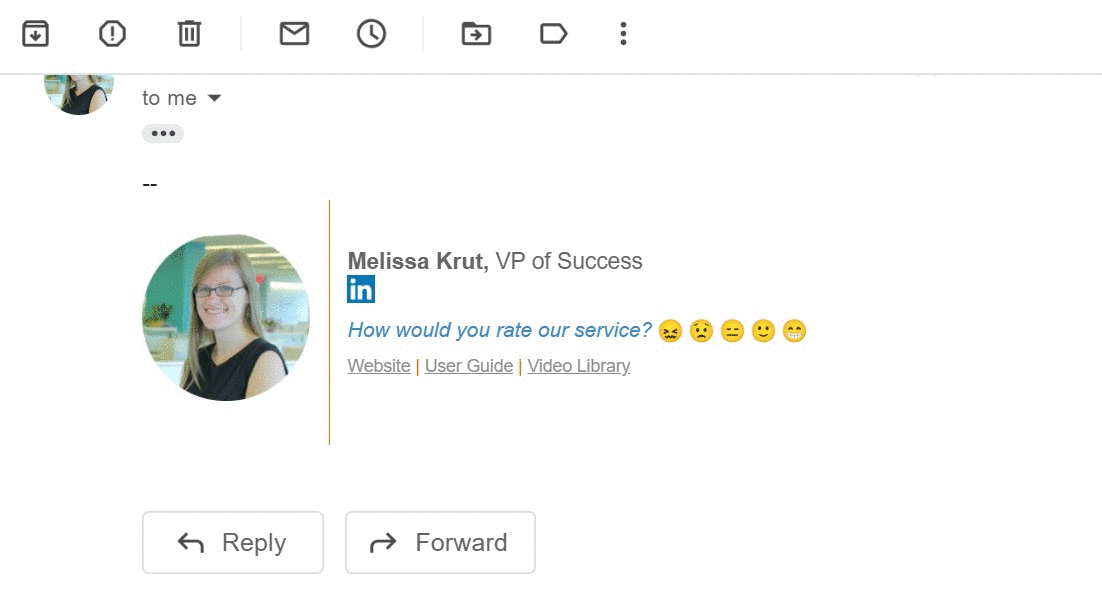Image resolution: width=1102 pixels, height=612 pixels.
Task: Apply a label to this email
Action: (554, 33)
